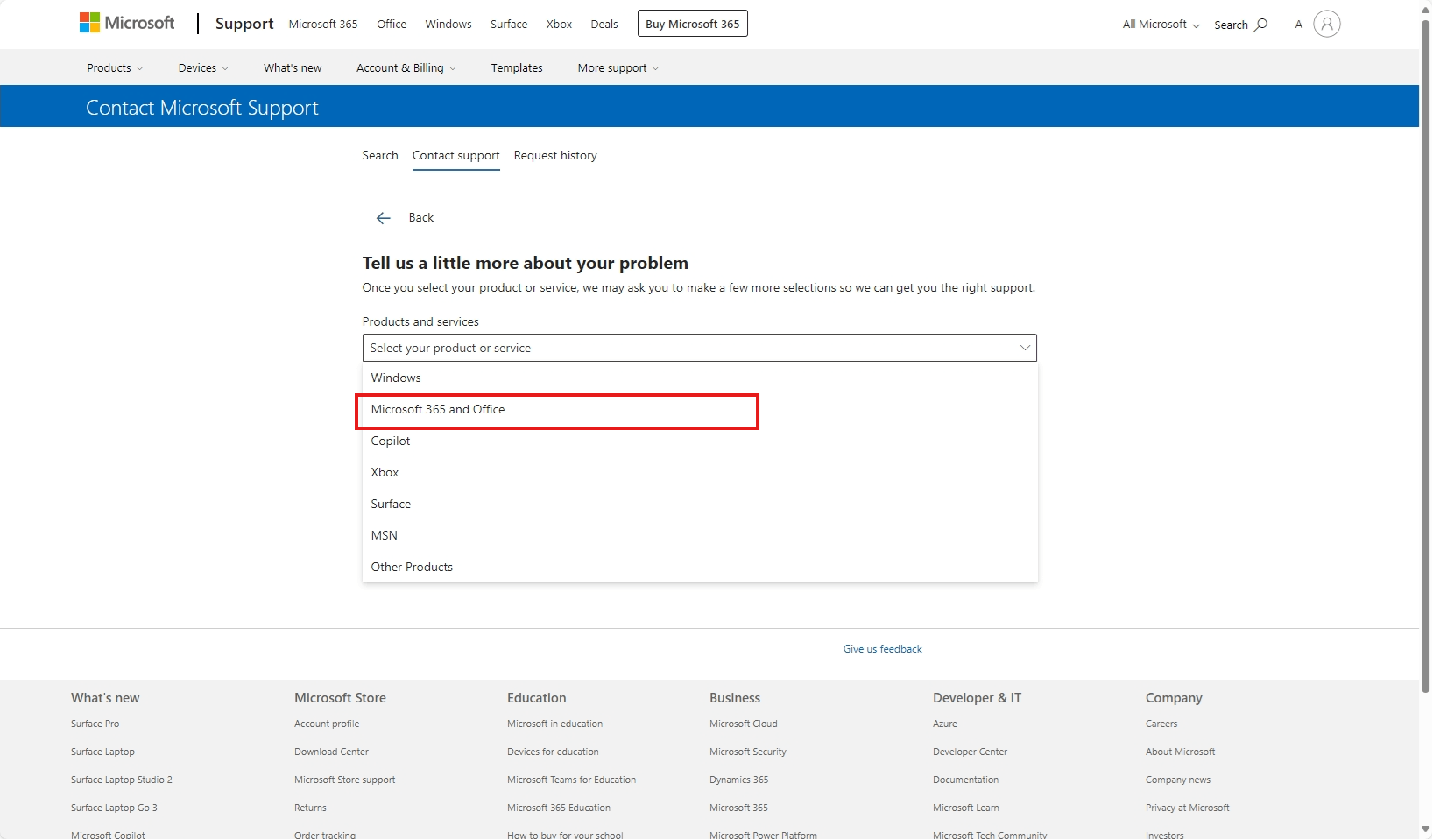Go to Microsoft 365 in top navigation
Image resolution: width=1433 pixels, height=840 pixels.
(x=323, y=25)
